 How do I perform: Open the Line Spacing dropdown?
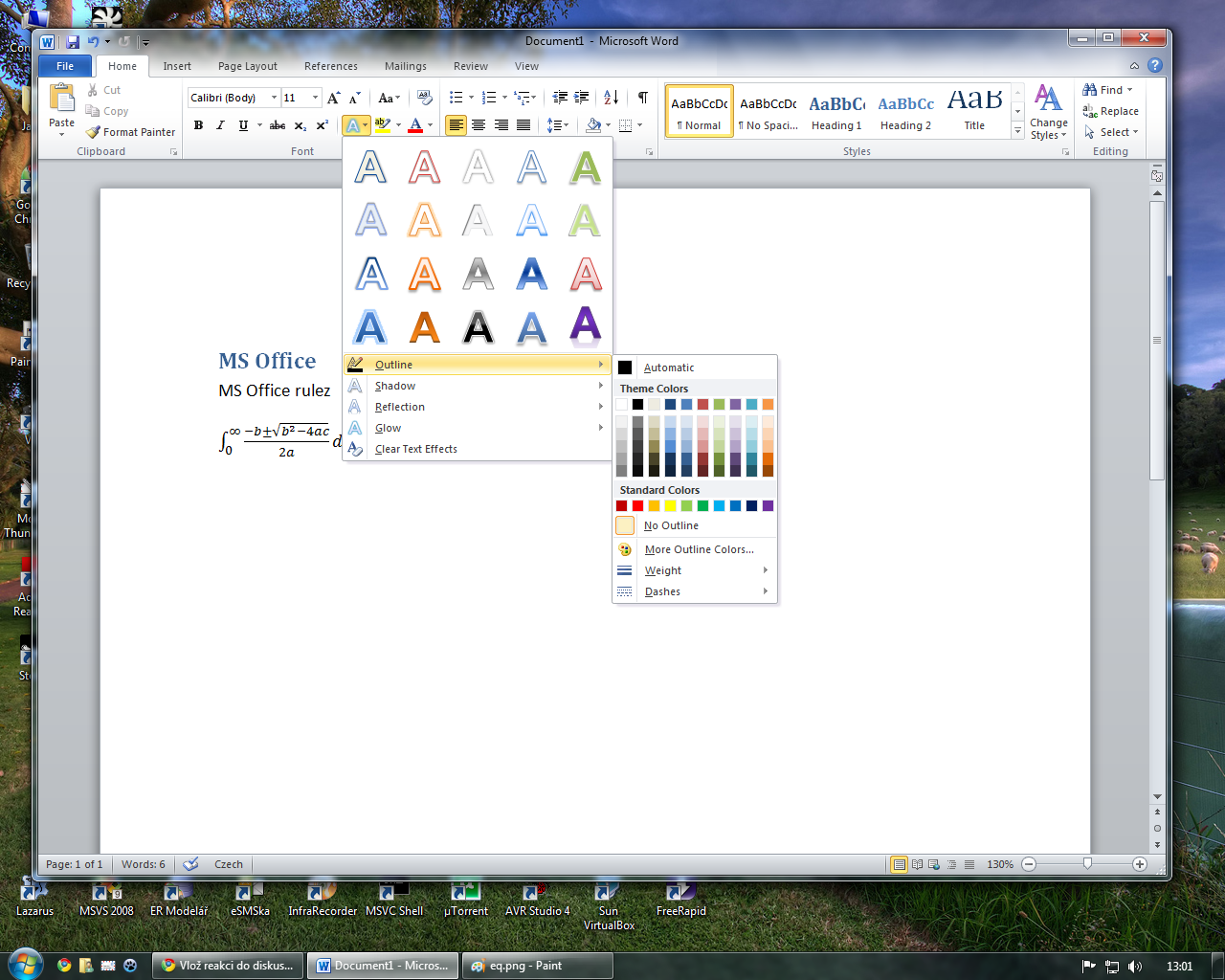pyautogui.click(x=557, y=125)
